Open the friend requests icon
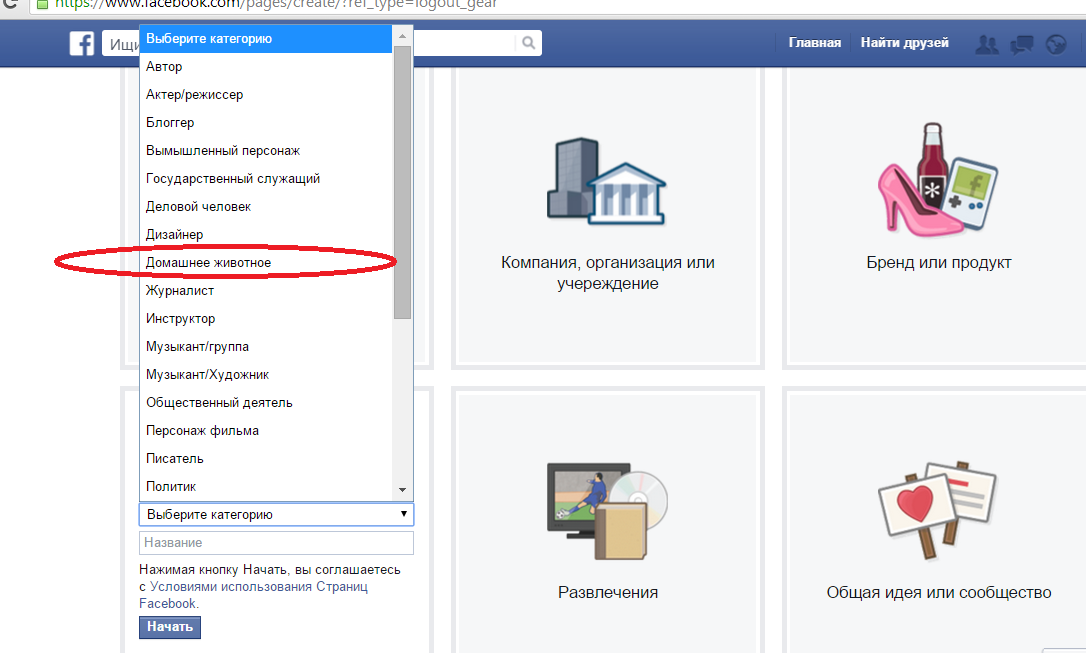The width and height of the screenshot is (1086, 654). 988,44
